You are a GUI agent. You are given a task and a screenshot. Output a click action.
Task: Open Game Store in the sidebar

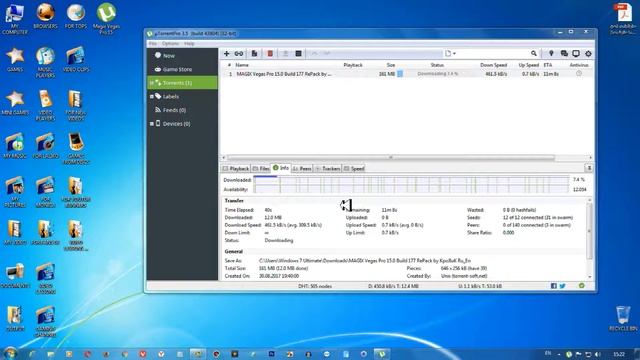tap(182, 69)
